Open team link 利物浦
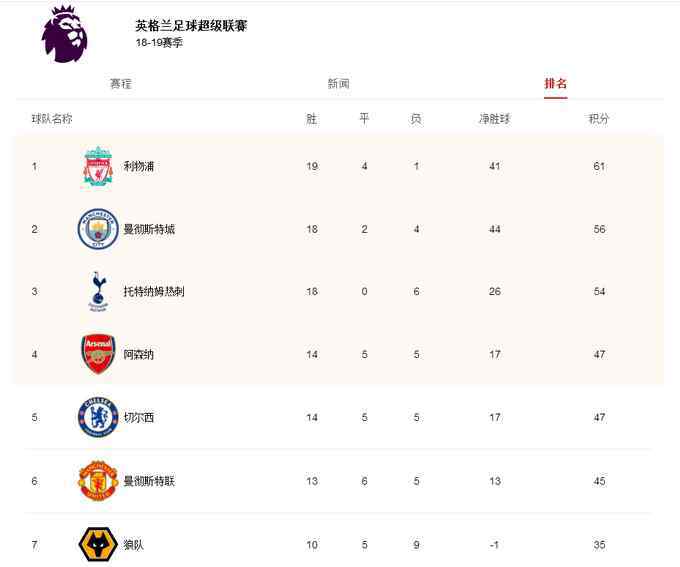680x567 pixels. click(139, 166)
